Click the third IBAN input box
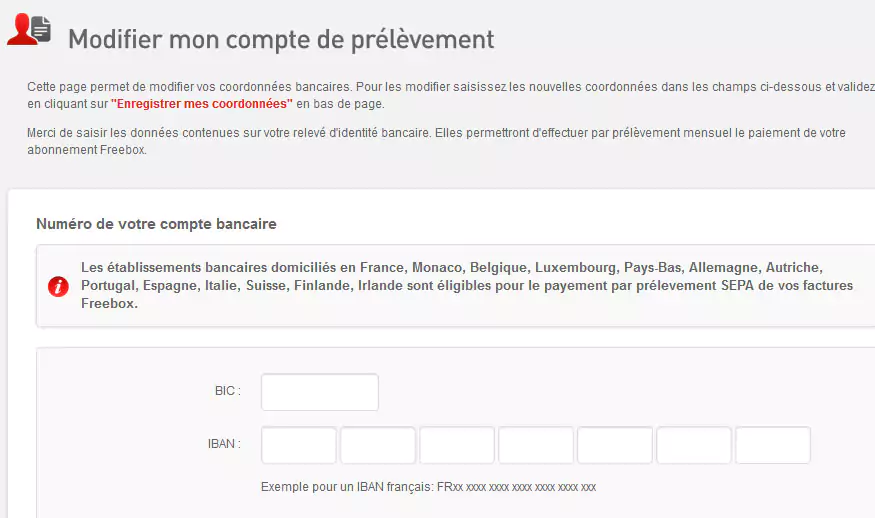The image size is (875, 518). pos(457,445)
